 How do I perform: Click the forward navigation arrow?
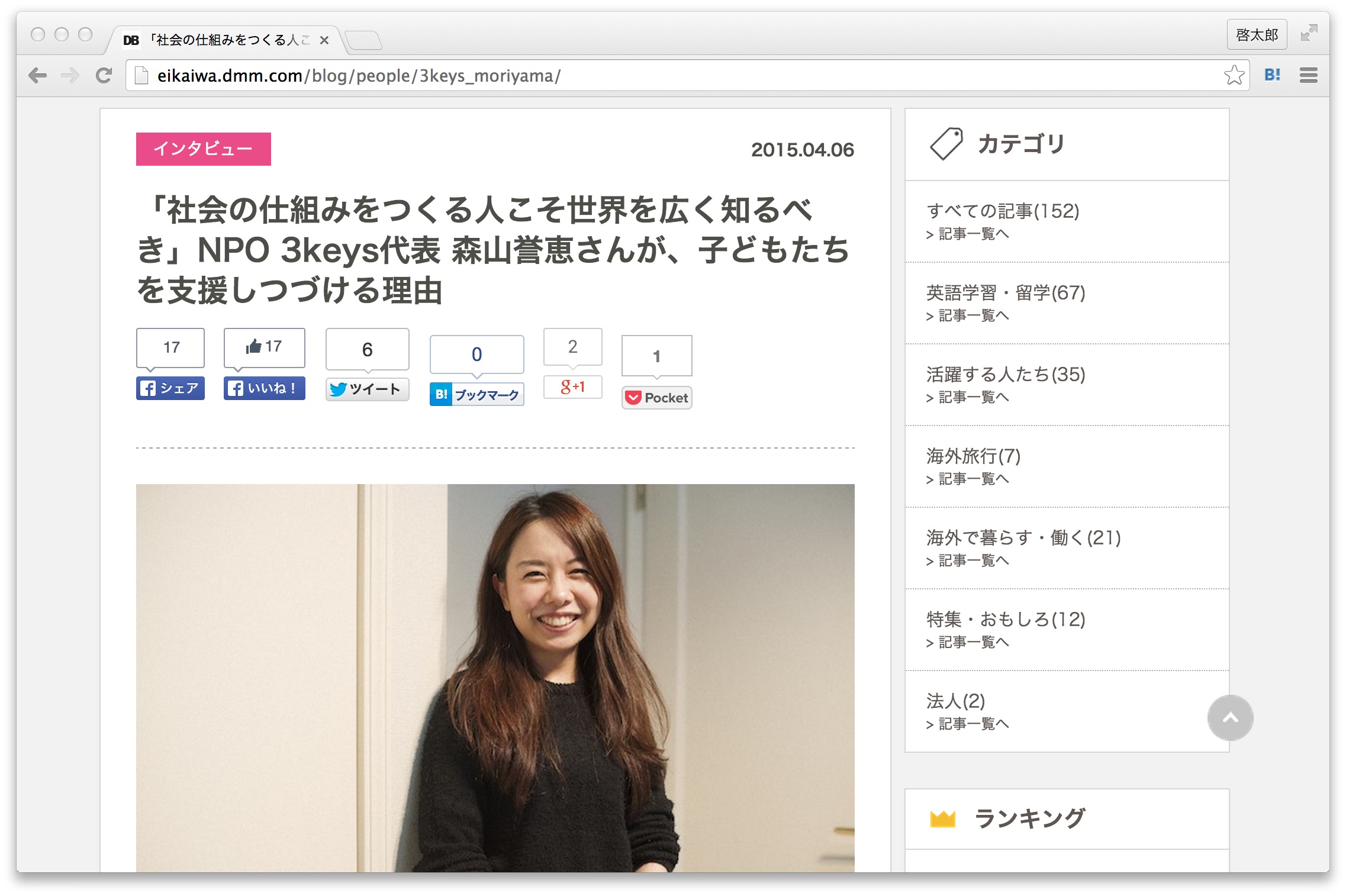click(70, 75)
